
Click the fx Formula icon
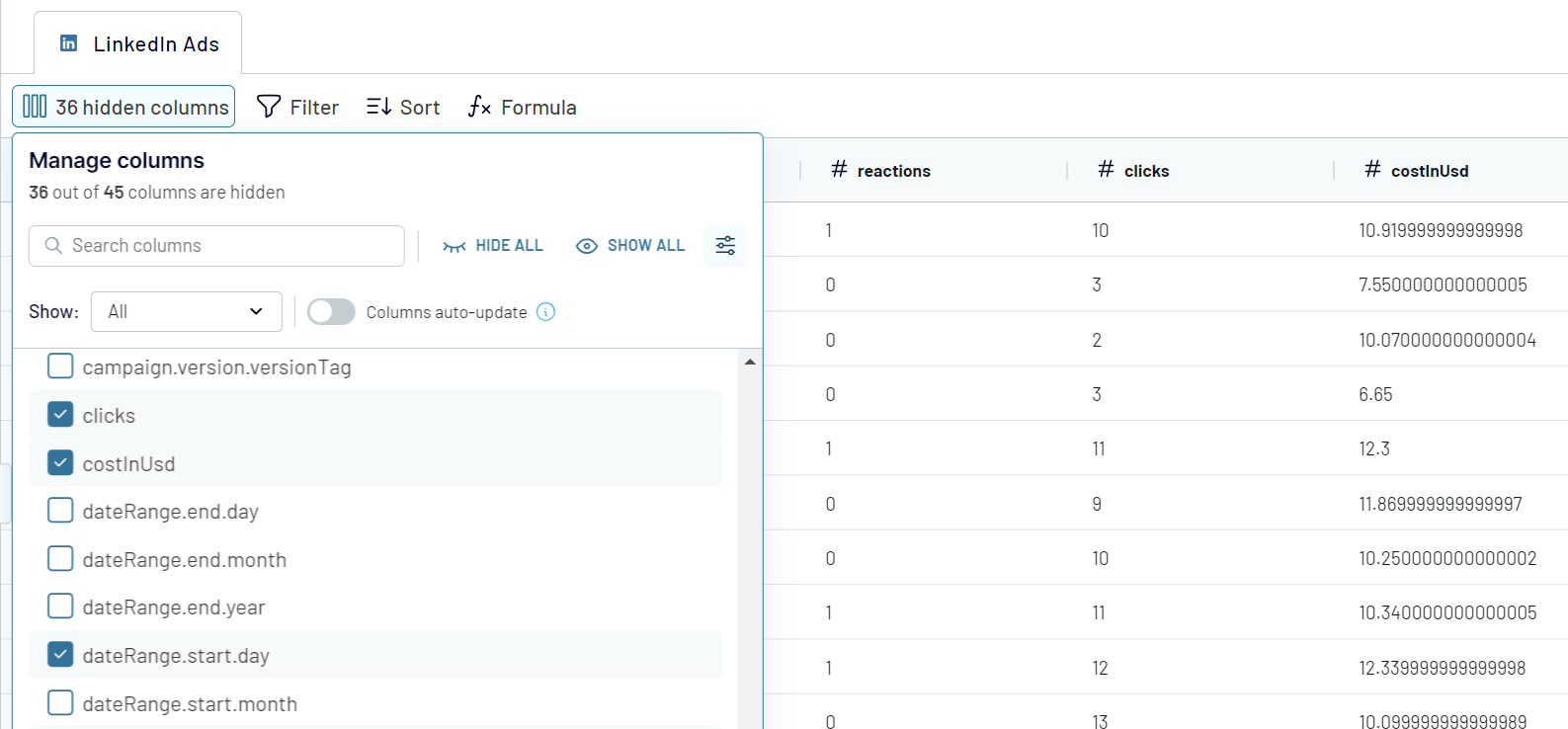tap(479, 107)
